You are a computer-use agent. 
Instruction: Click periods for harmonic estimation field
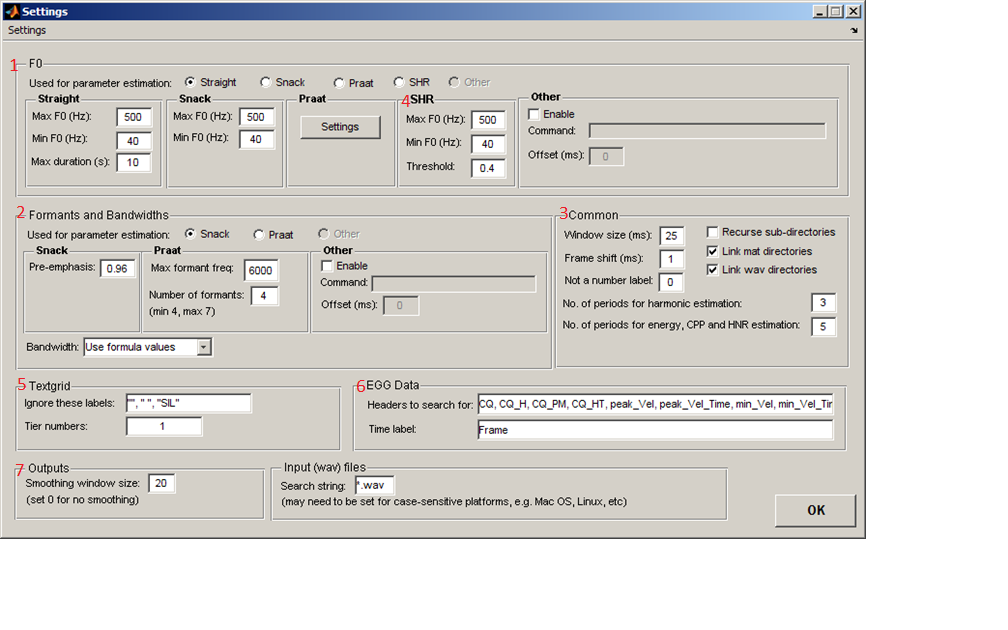824,302
